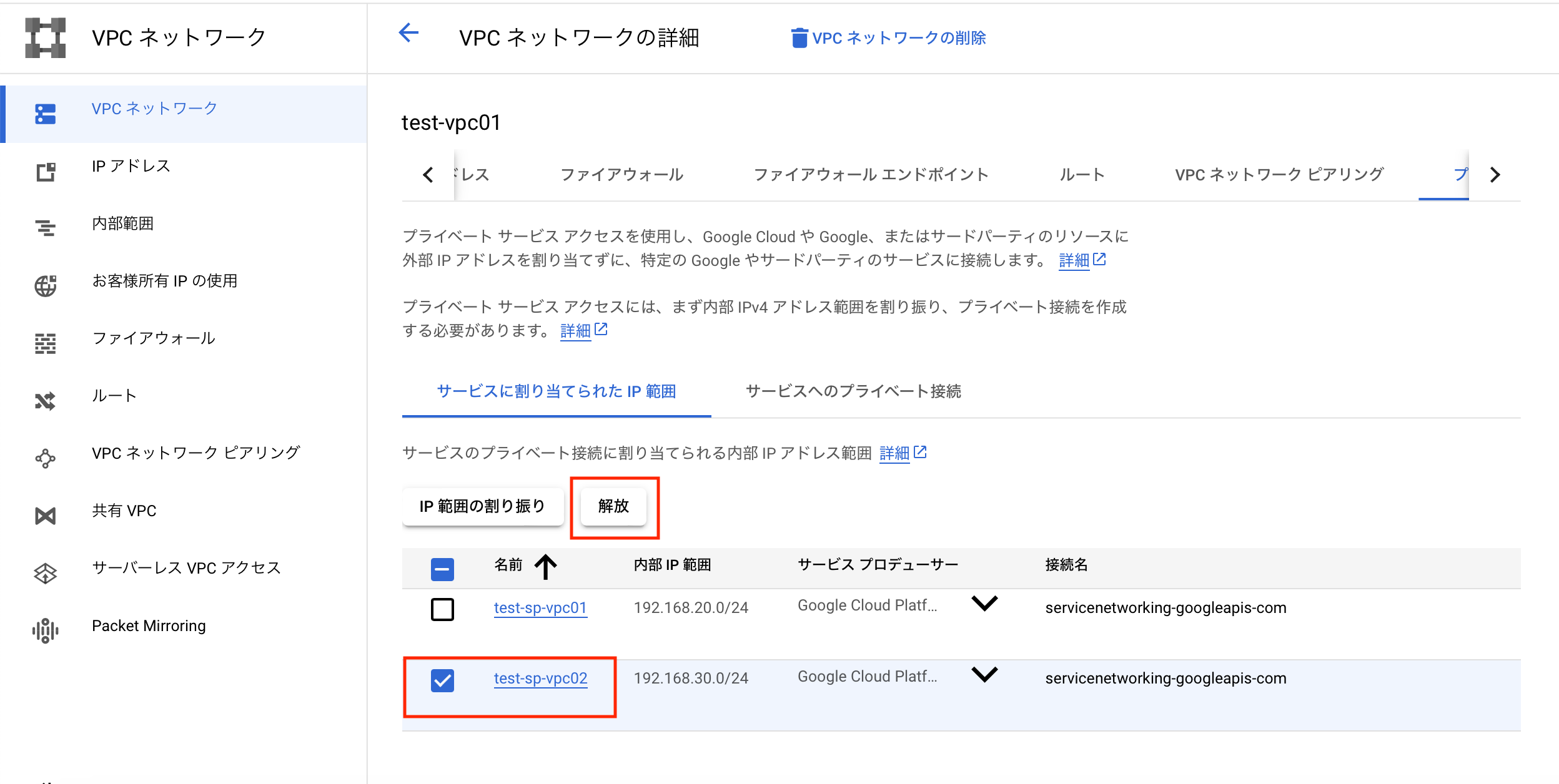The width and height of the screenshot is (1559, 784).
Task: Click the IP アドレス sidebar icon
Action: 45,172
